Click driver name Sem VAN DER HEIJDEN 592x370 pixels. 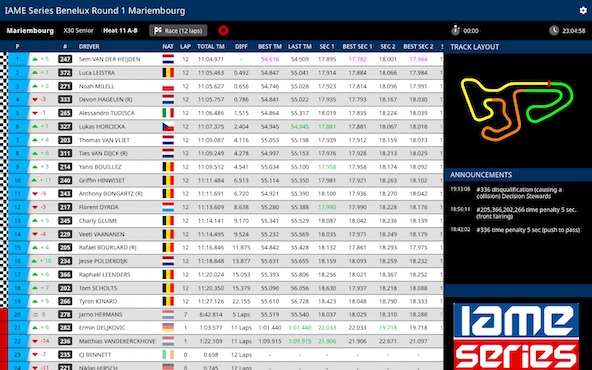[x=109, y=59]
